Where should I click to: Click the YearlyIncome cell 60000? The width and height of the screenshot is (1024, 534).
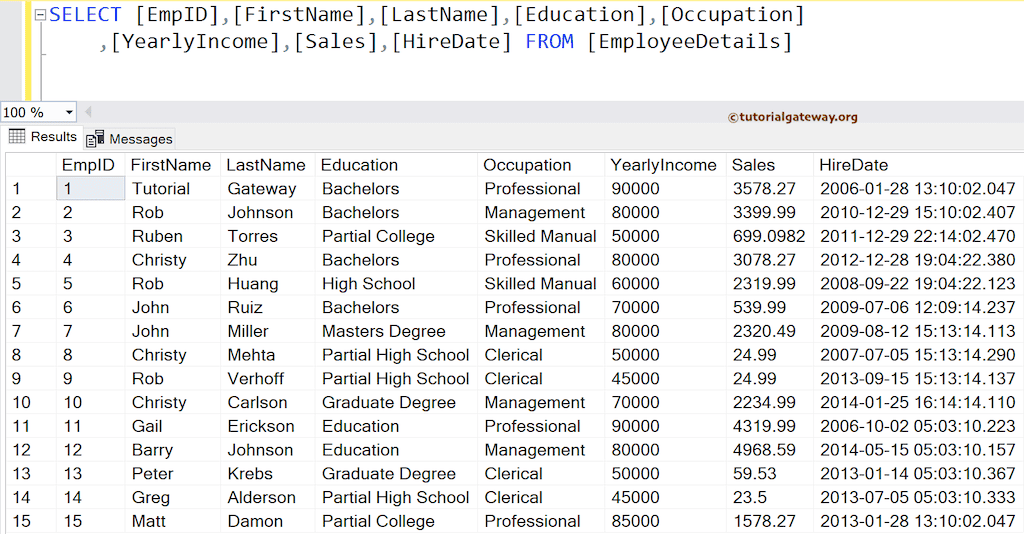(x=665, y=284)
